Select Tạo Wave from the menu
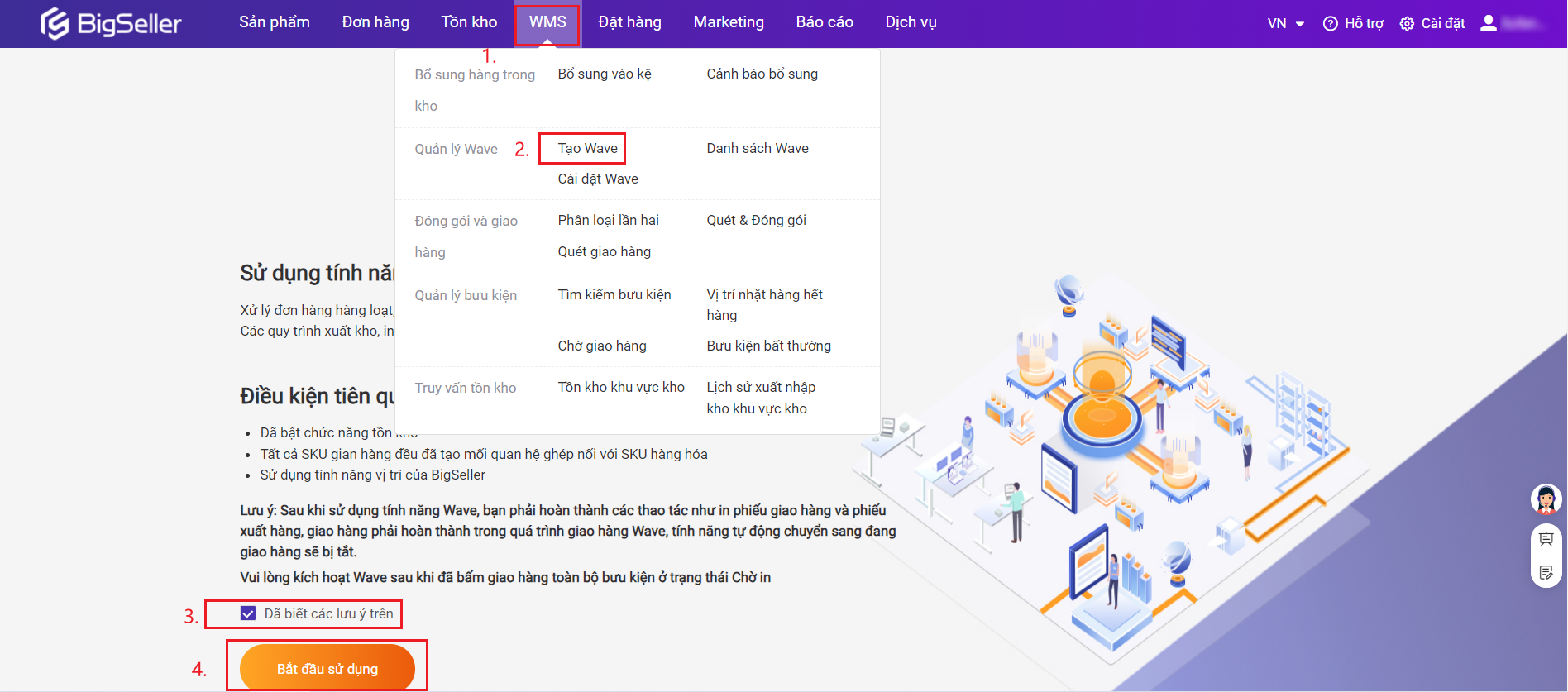 click(x=587, y=149)
